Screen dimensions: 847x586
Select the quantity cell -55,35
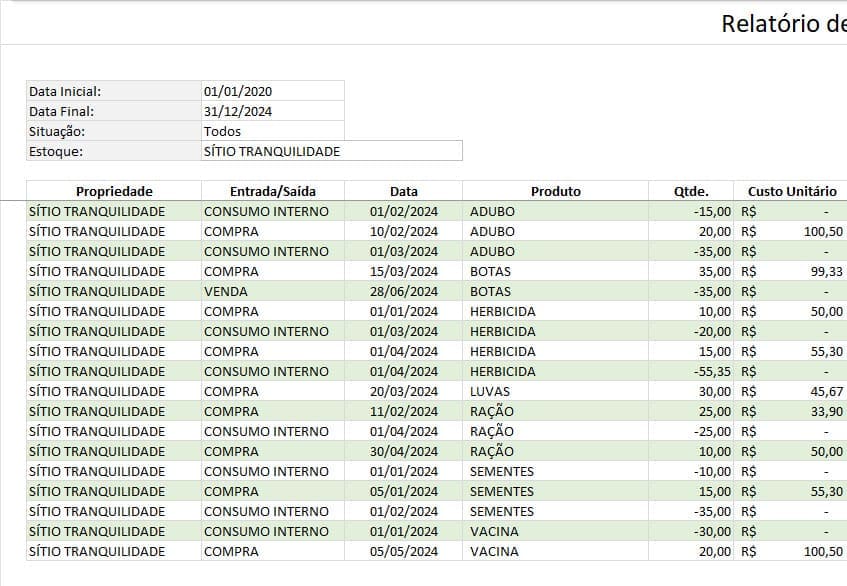[691, 371]
